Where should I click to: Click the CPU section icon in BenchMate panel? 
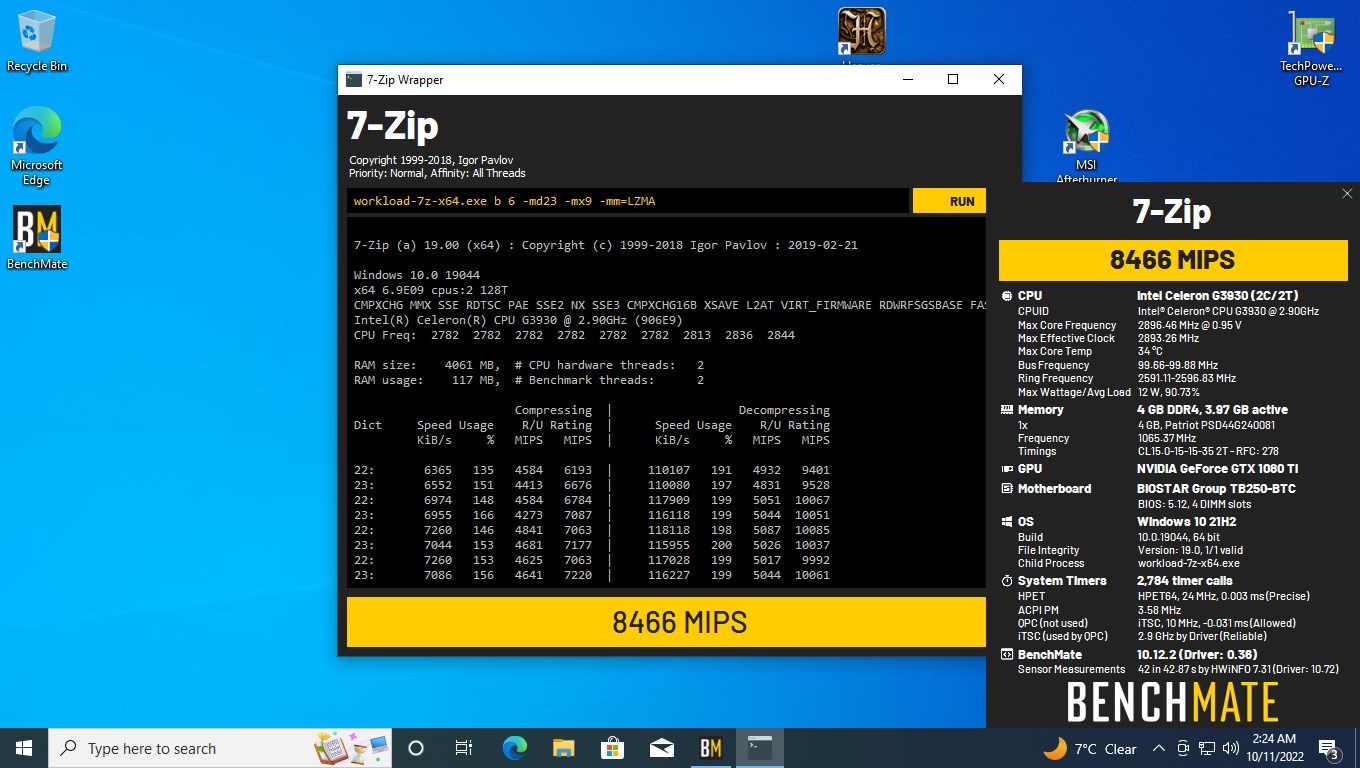pos(1007,296)
